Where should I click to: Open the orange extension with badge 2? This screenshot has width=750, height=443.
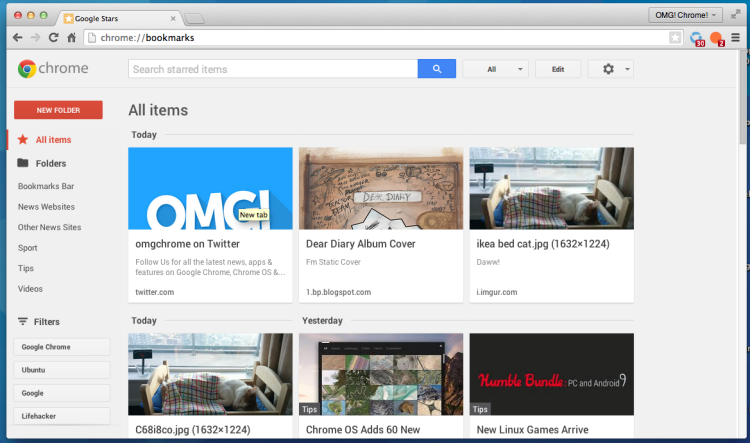point(717,38)
